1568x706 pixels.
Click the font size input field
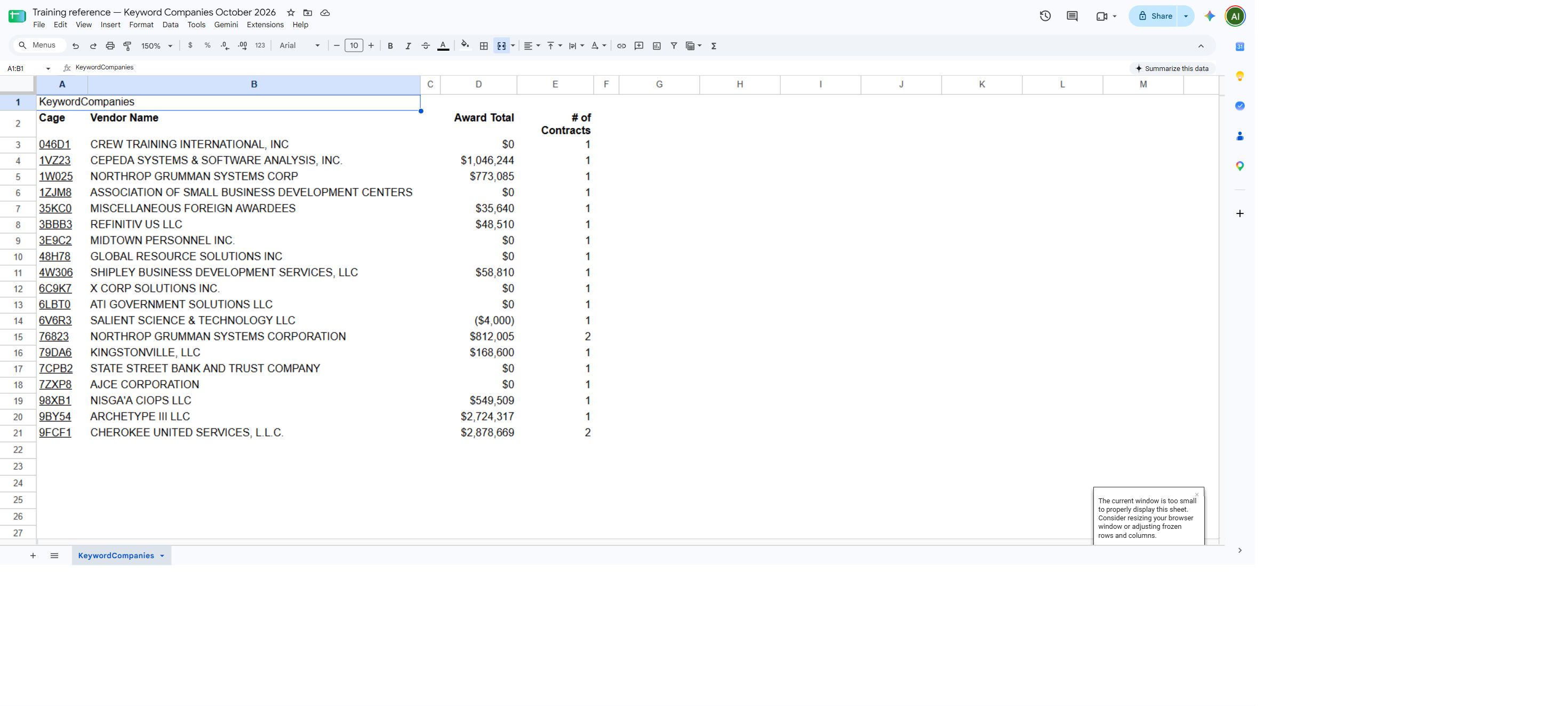[354, 46]
